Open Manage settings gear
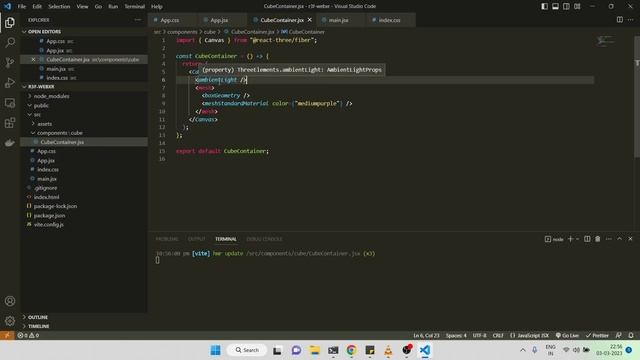Screen dimensions: 640x360 [10, 321]
